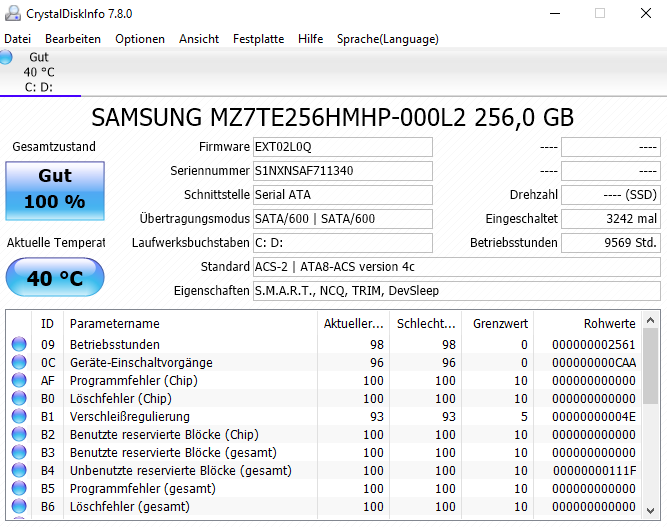667x527 pixels.
Task: Click status circle for Löschfehler (gesamt) row
Action: [19, 506]
